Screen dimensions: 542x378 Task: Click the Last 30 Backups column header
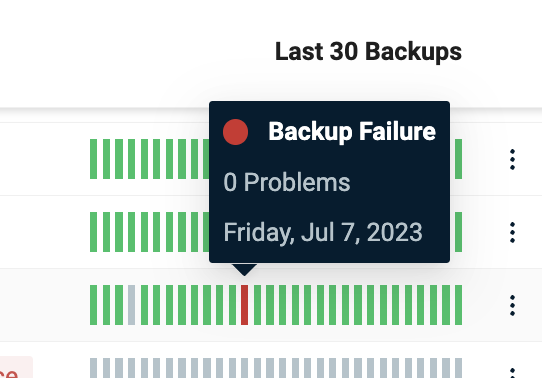click(368, 51)
